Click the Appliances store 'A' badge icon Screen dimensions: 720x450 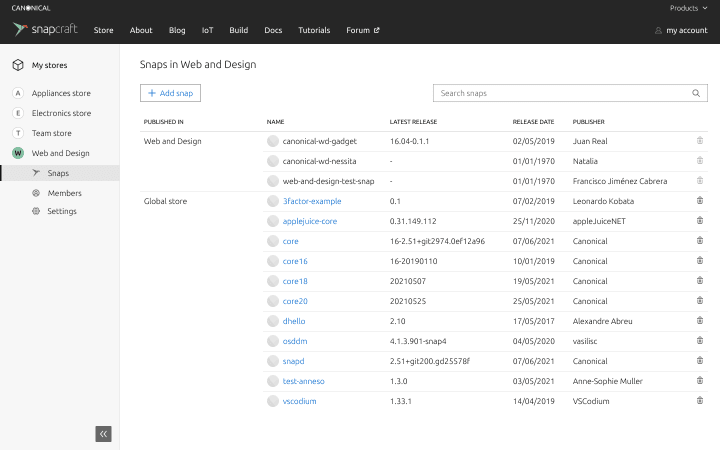(17, 93)
